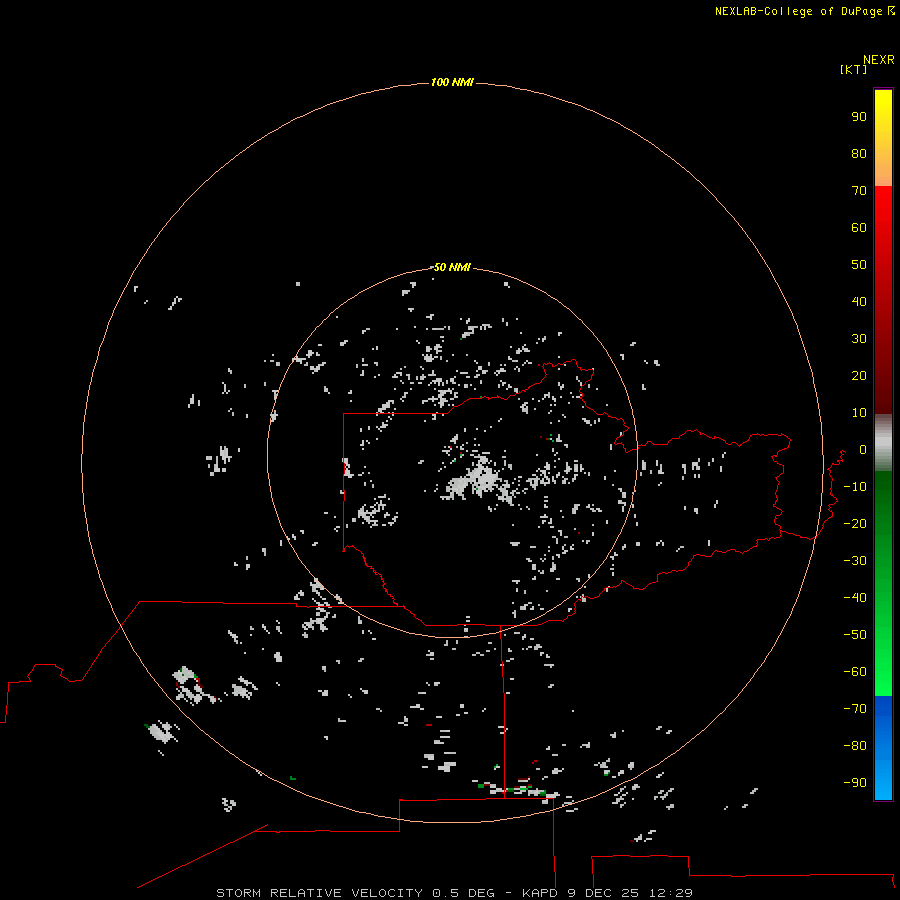
Task: Select the -20 value on velocity scale
Action: coord(855,523)
